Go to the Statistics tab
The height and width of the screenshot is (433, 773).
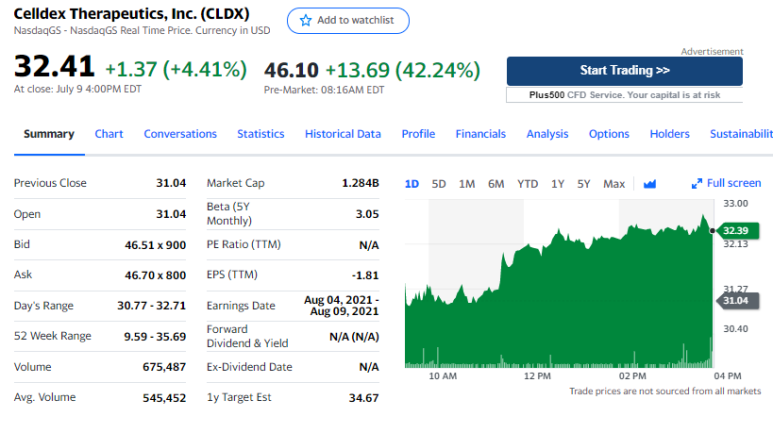261,134
